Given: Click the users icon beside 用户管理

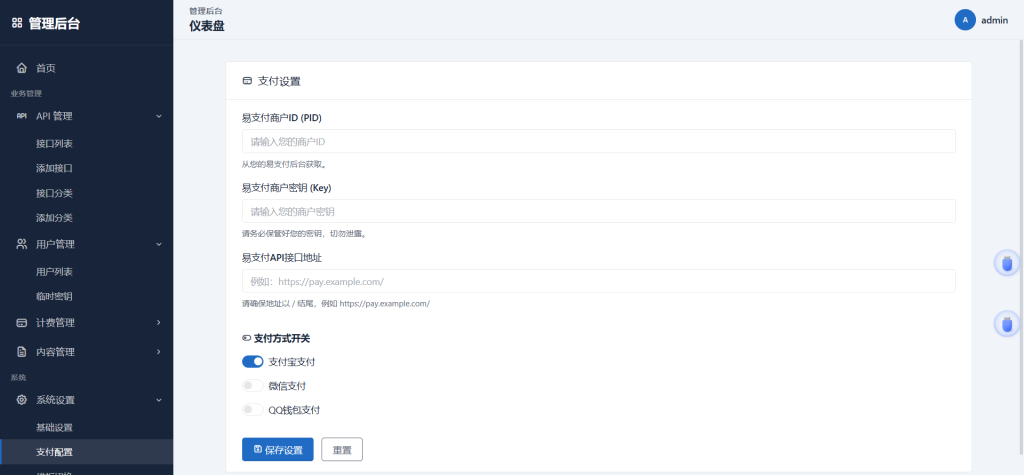Looking at the screenshot, I should (x=22, y=244).
